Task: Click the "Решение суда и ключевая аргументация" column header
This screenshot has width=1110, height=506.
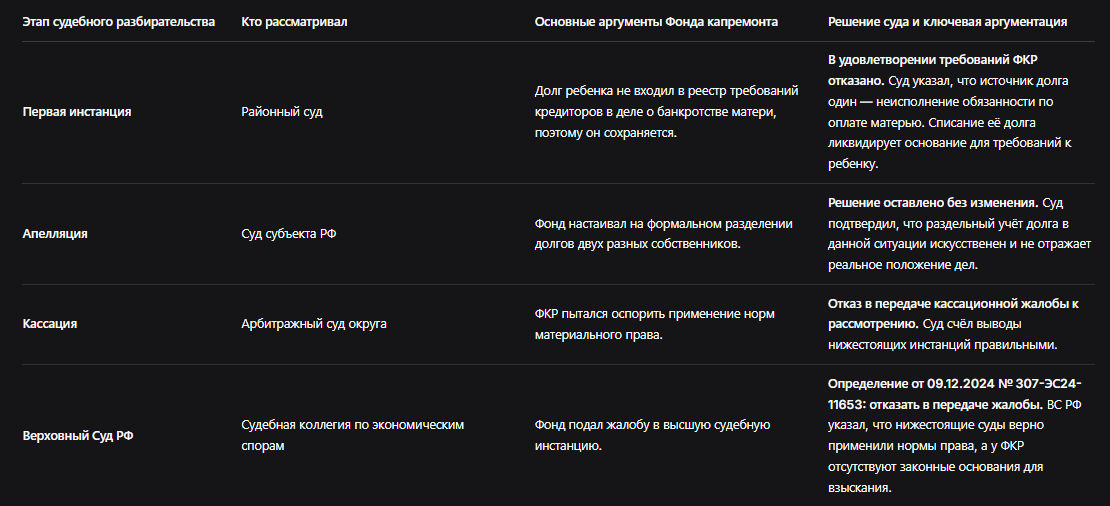Action: click(947, 22)
